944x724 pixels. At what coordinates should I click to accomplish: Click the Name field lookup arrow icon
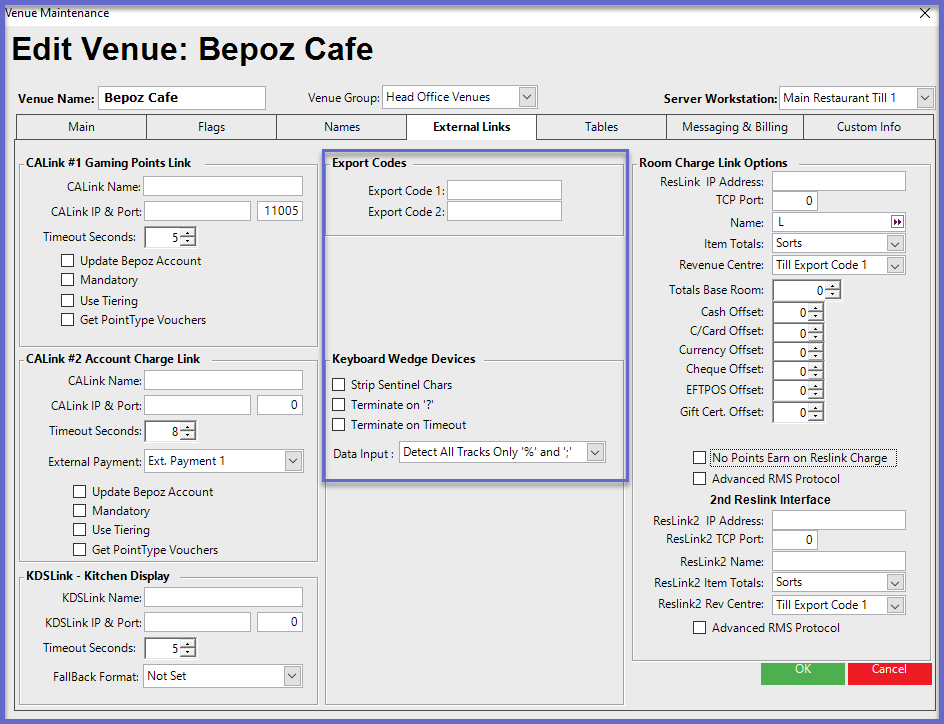click(897, 222)
